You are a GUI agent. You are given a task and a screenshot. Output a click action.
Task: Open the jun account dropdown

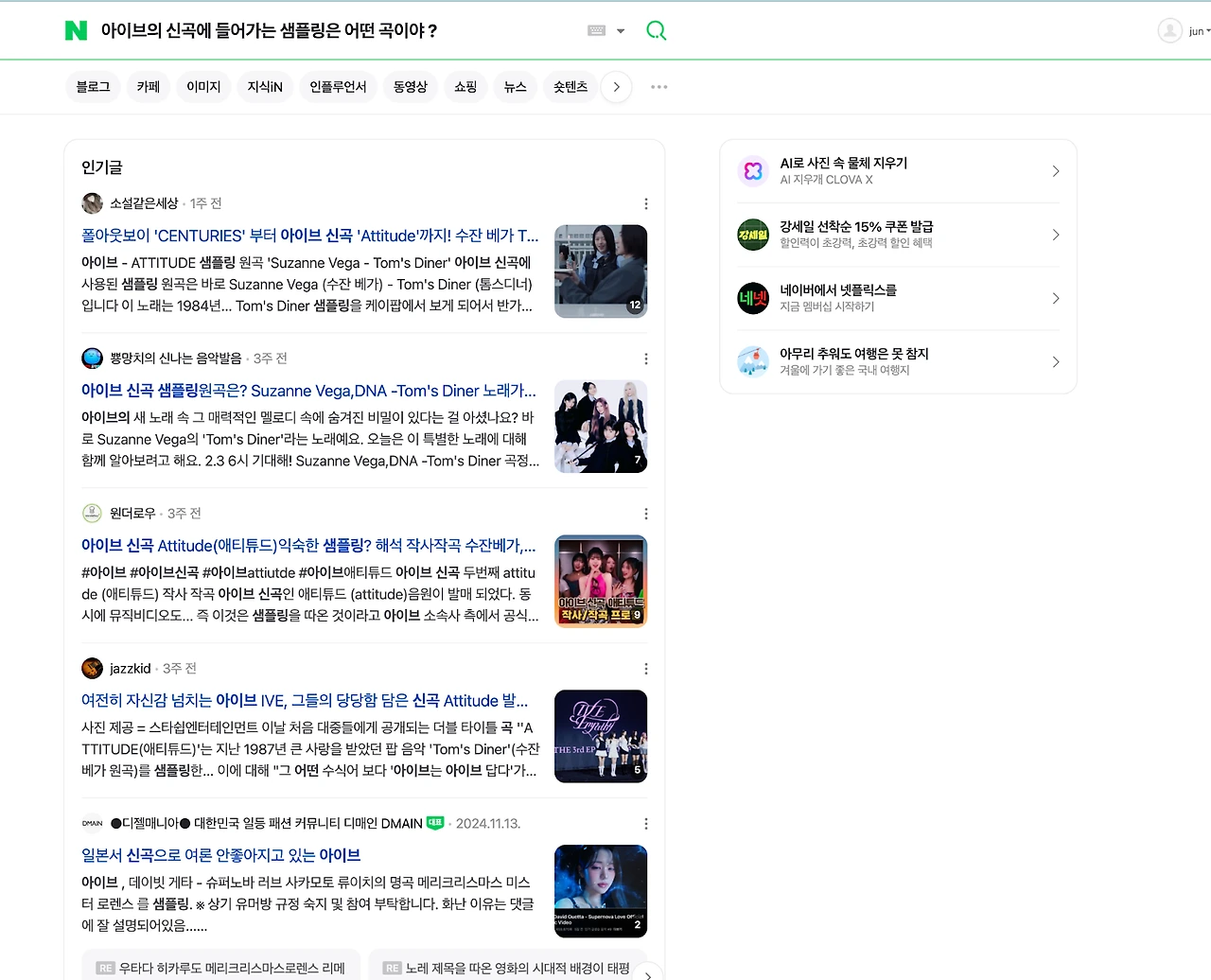tap(1200, 31)
